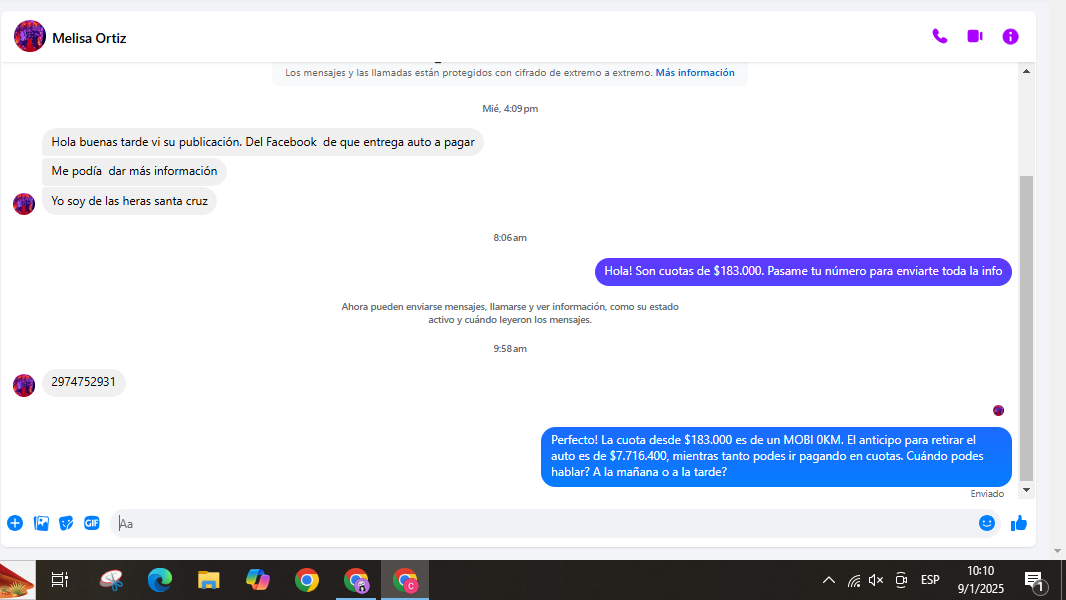1066x600 pixels.
Task: Show hidden system tray icons
Action: [829, 580]
